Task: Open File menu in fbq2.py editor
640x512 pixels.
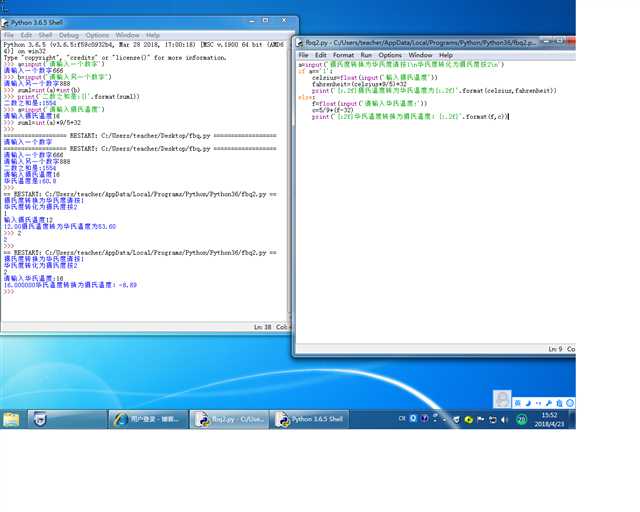Action: [304, 55]
